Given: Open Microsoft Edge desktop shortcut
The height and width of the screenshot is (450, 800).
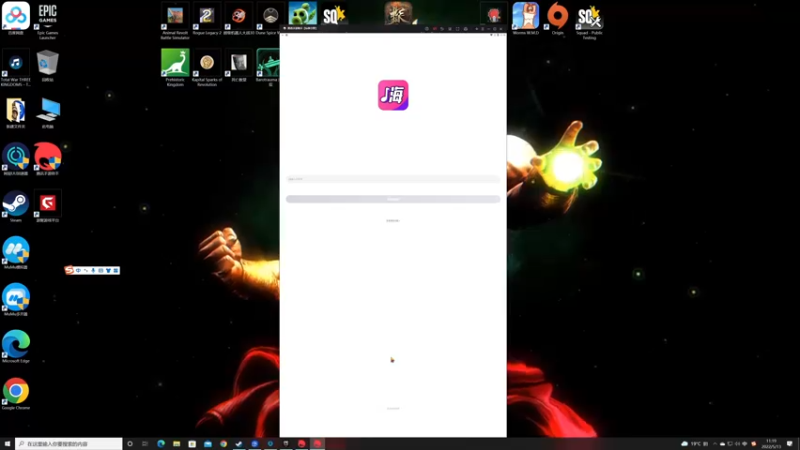Looking at the screenshot, I should 16,344.
